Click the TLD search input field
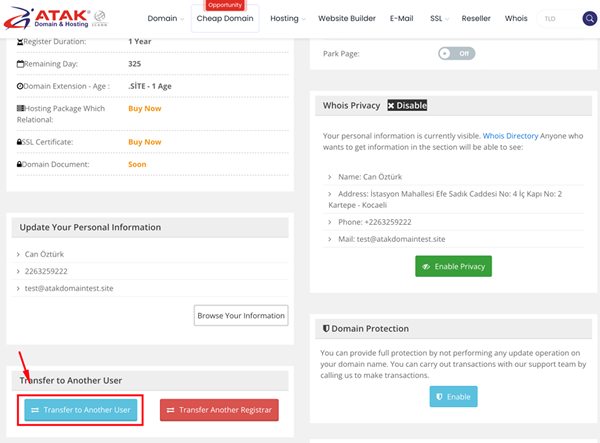Image resolution: width=600 pixels, height=443 pixels. (x=559, y=18)
